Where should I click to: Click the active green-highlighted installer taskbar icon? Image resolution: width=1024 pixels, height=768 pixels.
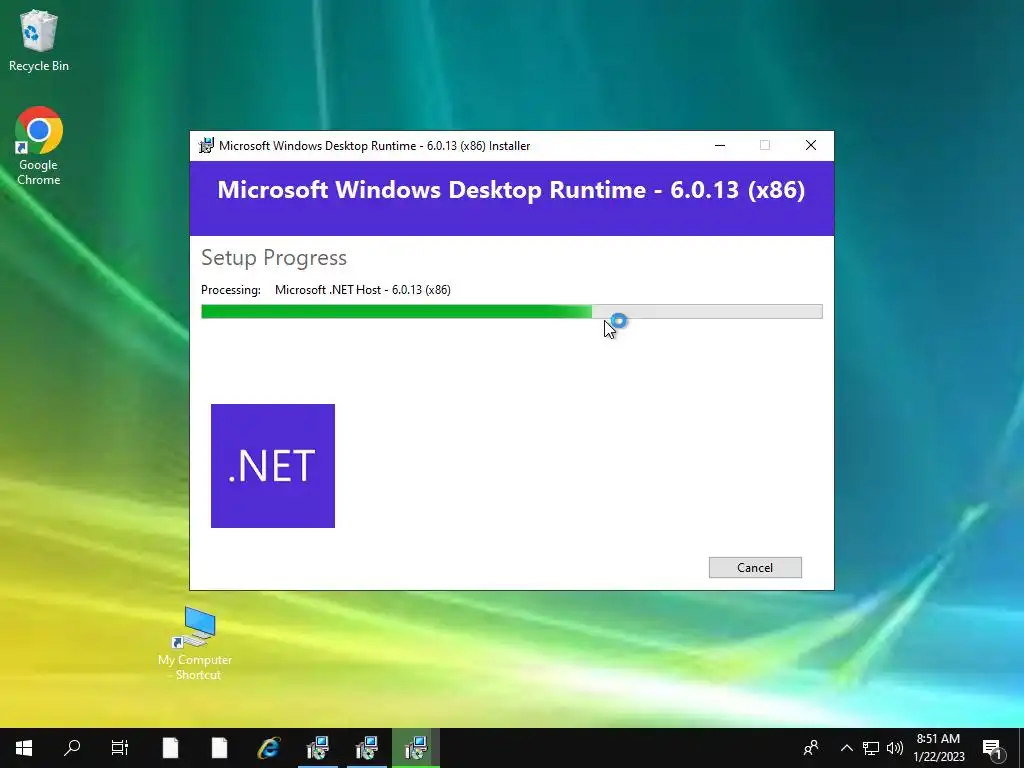pyautogui.click(x=416, y=748)
